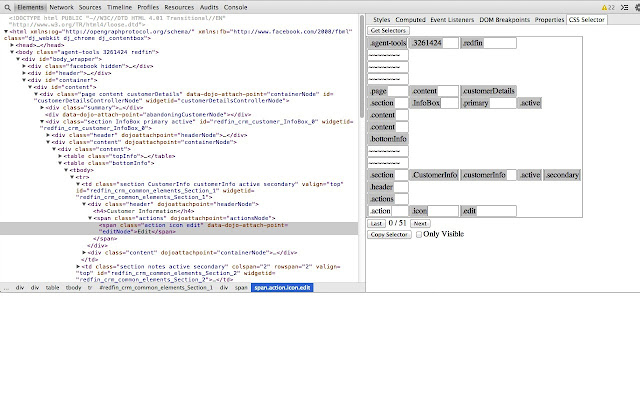Select the highlighted span action icon edit row
Screen dimensions: 640x400
pyautogui.click(x=179, y=229)
